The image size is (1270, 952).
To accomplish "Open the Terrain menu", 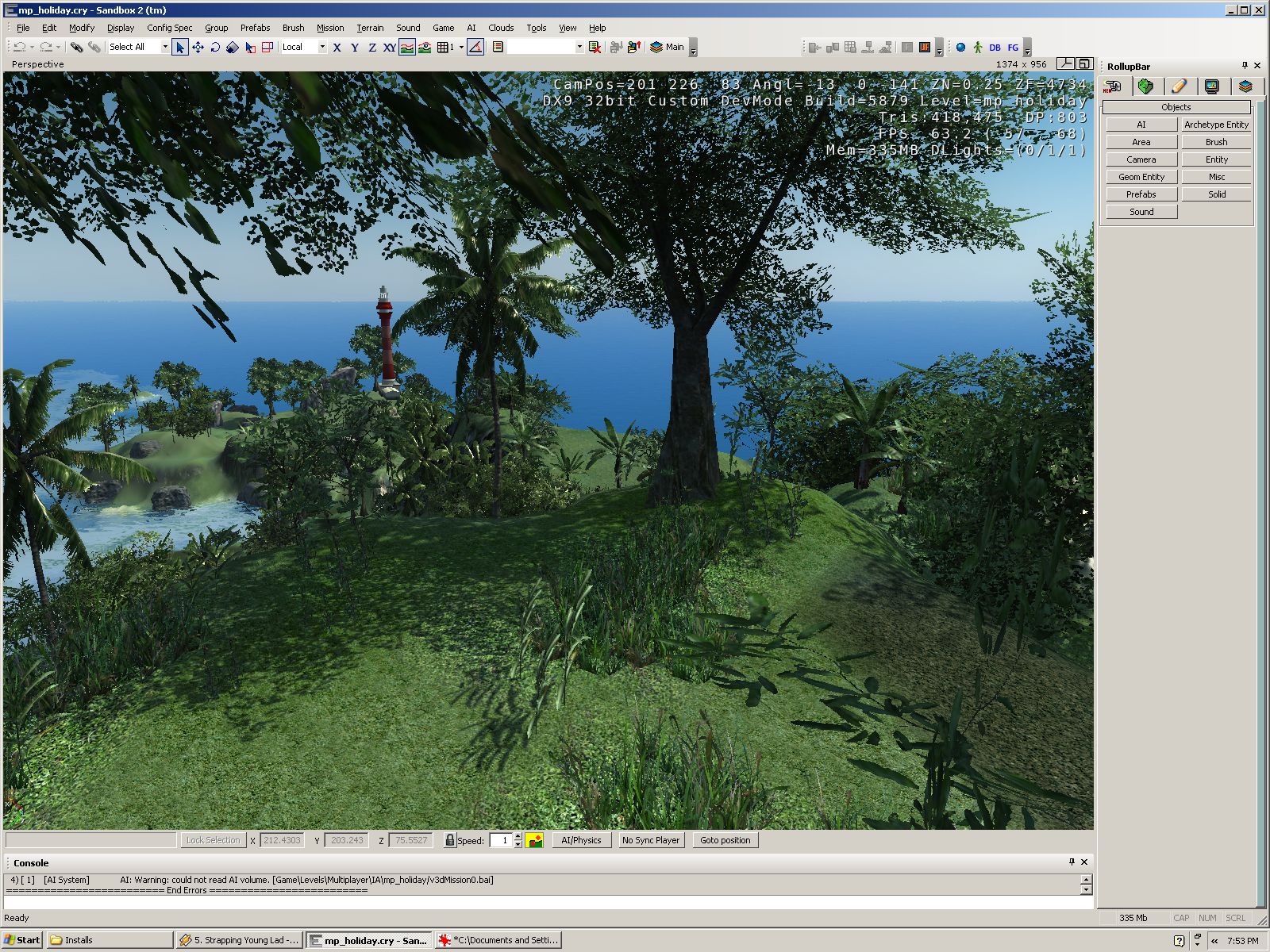I will point(370,28).
